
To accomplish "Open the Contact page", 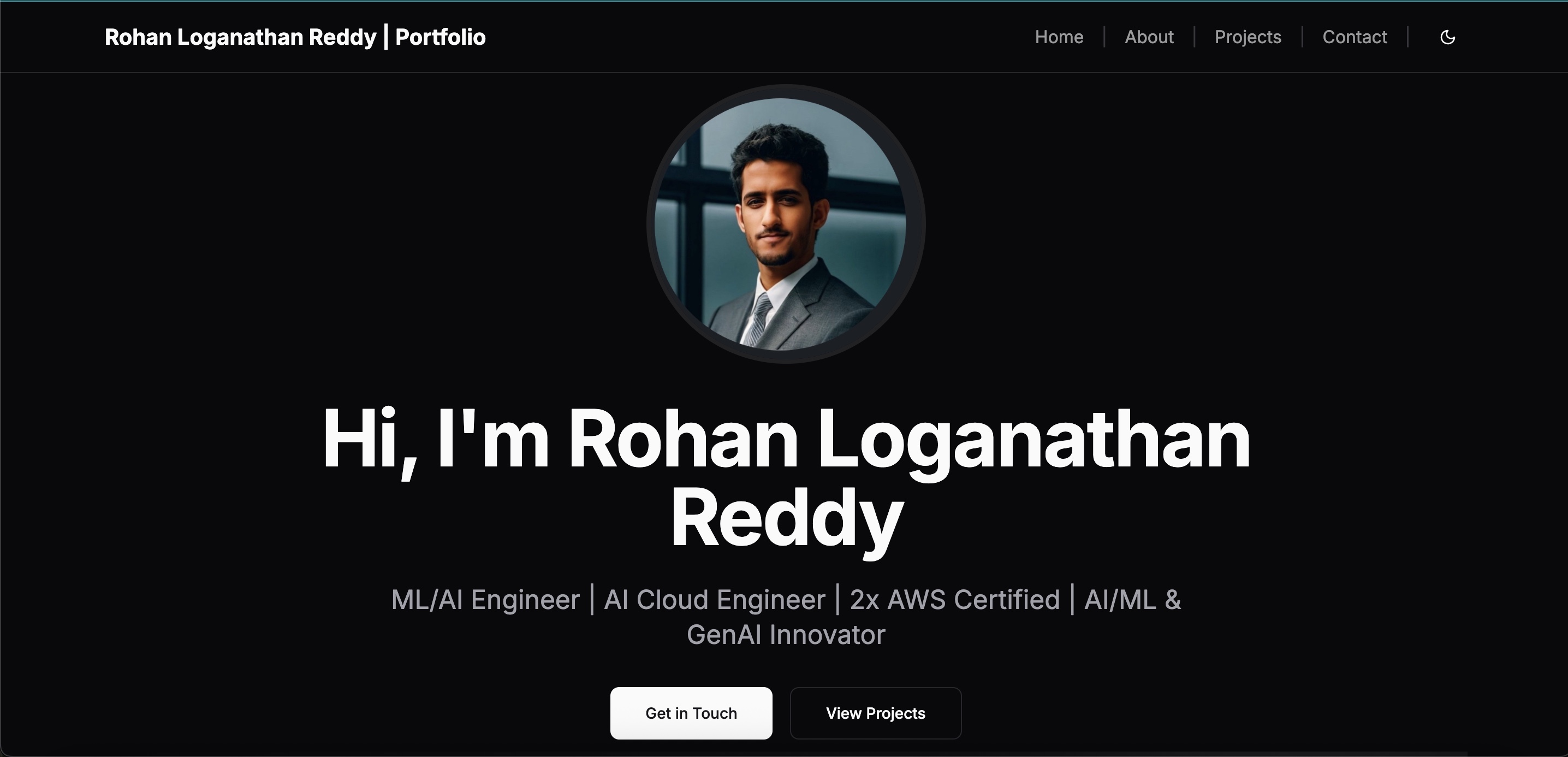I will [x=1355, y=37].
